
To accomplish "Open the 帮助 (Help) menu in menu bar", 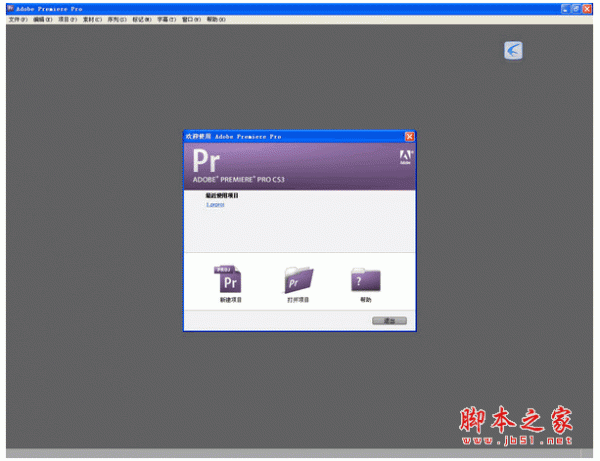I will pos(216,20).
